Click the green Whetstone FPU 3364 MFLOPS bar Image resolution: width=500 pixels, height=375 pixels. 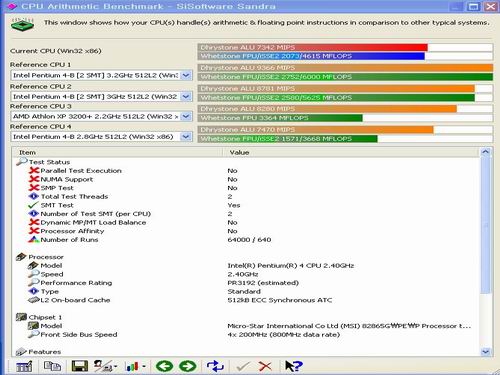(x=280, y=118)
